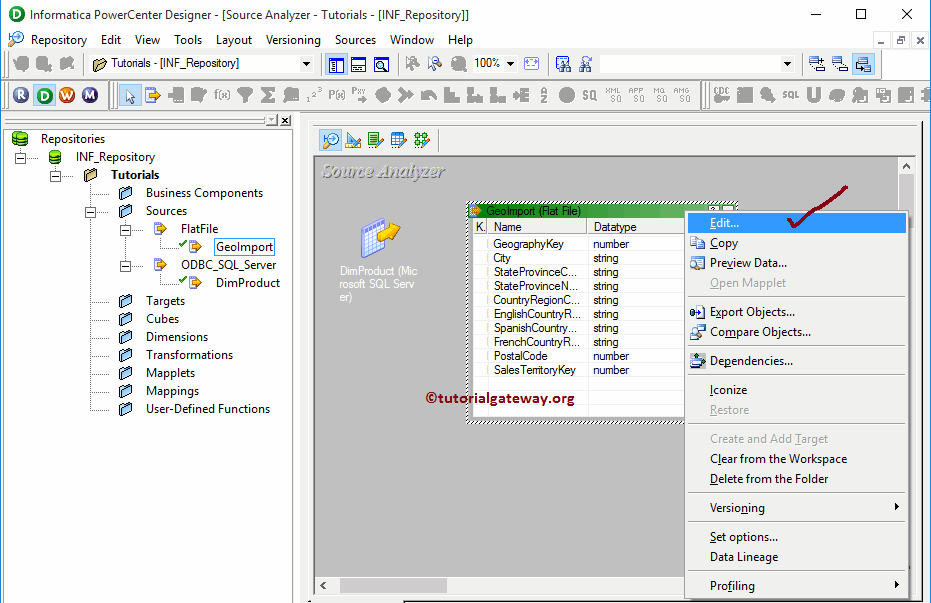
Task: Click the SQL transformation toolbar icon
Action: [790, 95]
